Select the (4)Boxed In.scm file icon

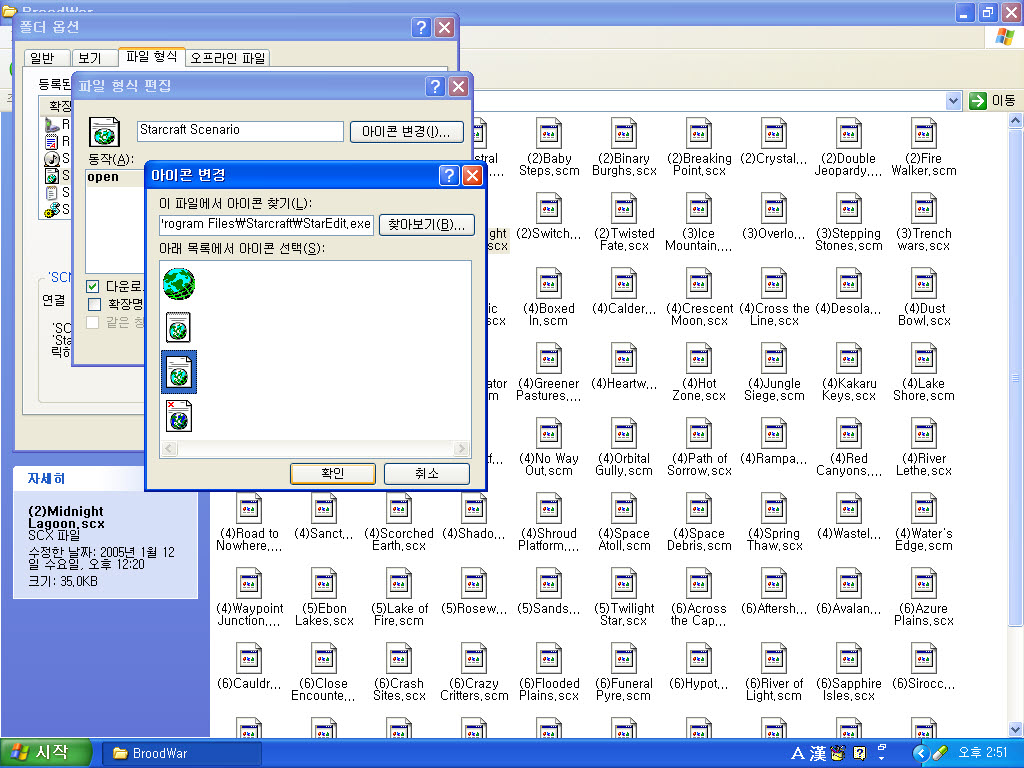point(549,284)
